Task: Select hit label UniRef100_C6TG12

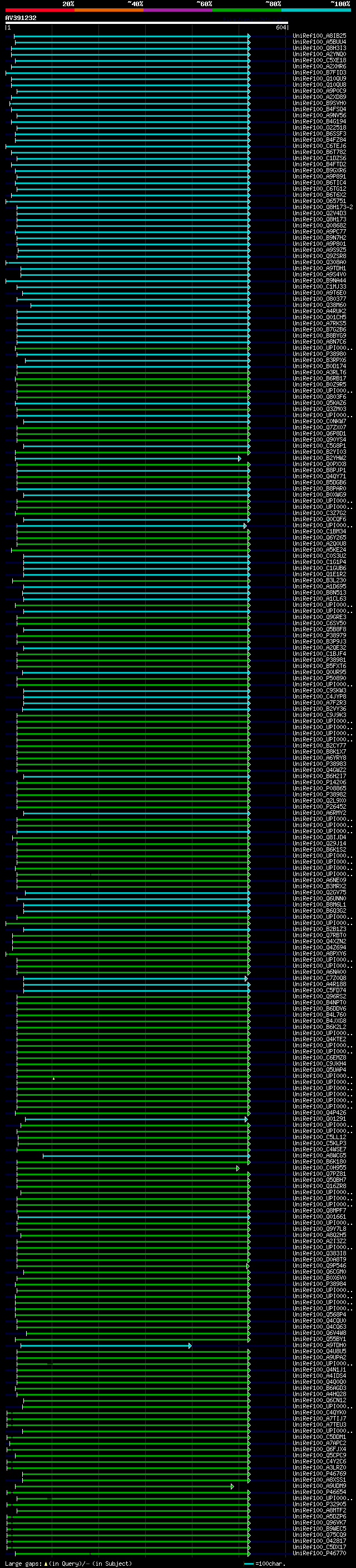Action: [319, 189]
